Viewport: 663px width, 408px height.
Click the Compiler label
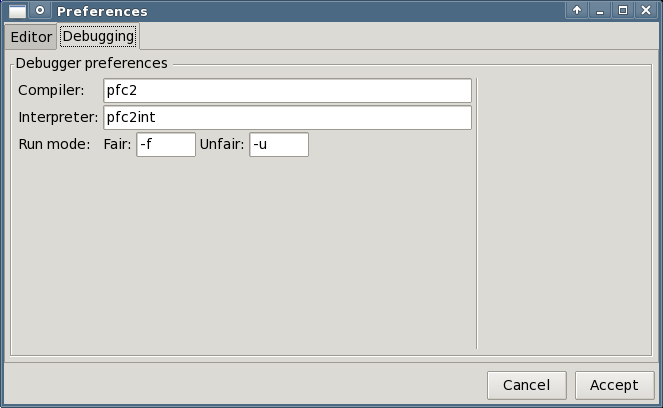(52, 91)
